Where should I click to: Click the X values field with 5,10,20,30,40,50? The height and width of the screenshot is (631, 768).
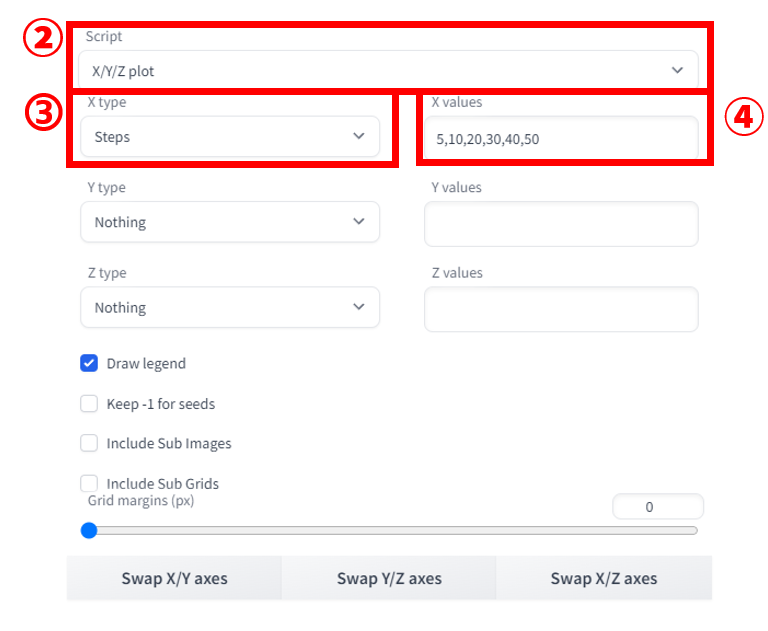561,138
